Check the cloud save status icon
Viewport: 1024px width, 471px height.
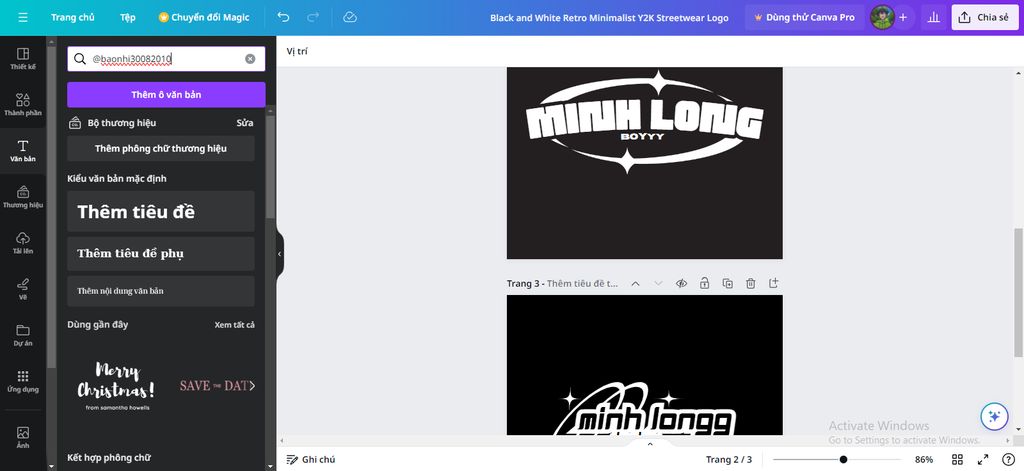[x=350, y=18]
